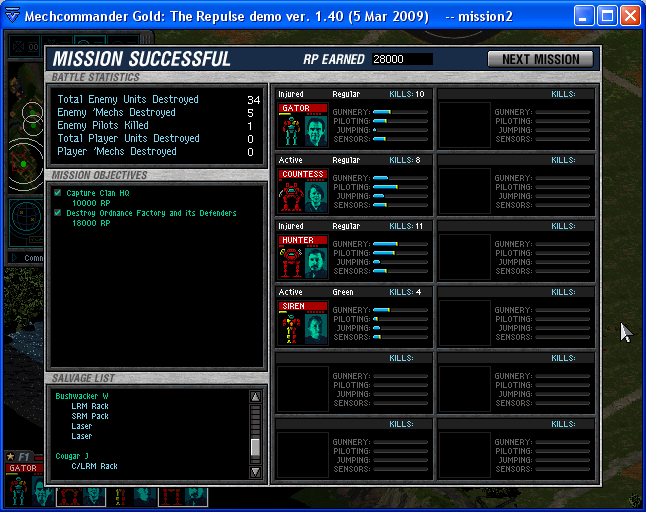
Task: Select Cougar J in salvage list
Action: tap(72, 456)
